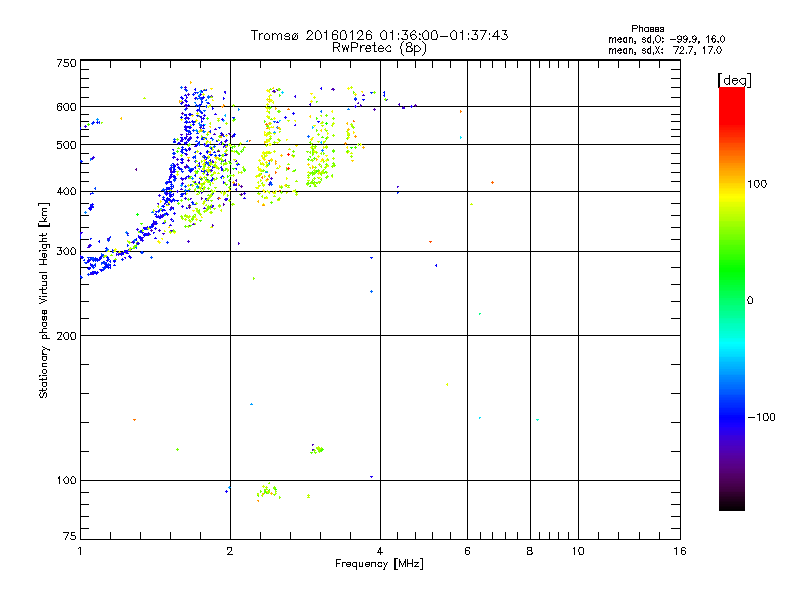
Task: Click the y-axis label '500'
Action: pyautogui.click(x=66, y=145)
